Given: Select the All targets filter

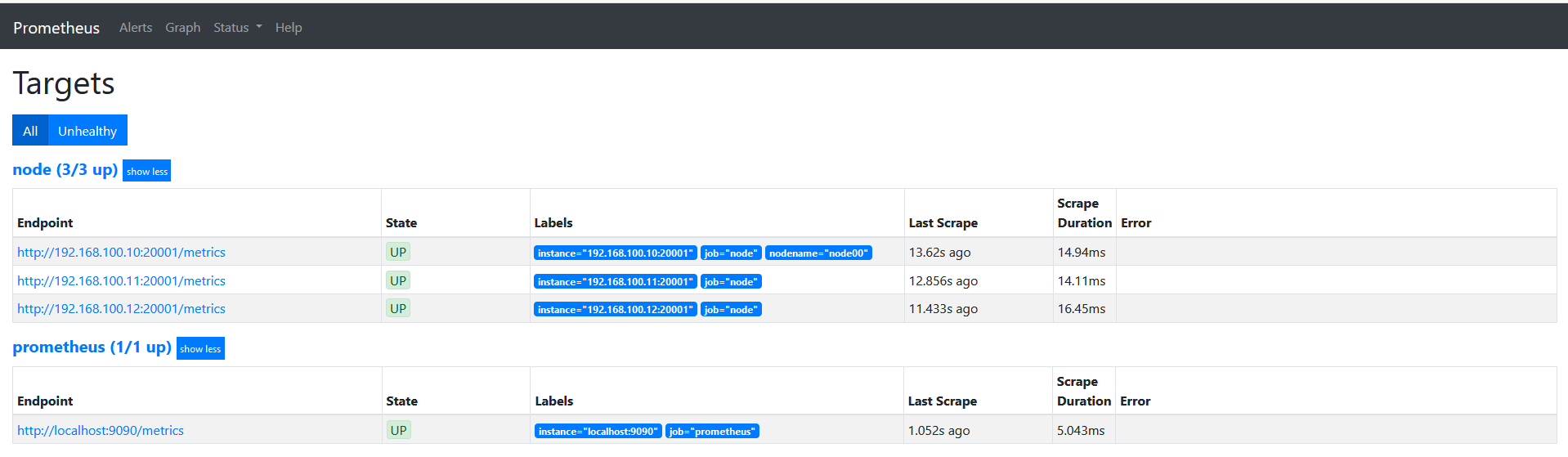Looking at the screenshot, I should pos(30,131).
